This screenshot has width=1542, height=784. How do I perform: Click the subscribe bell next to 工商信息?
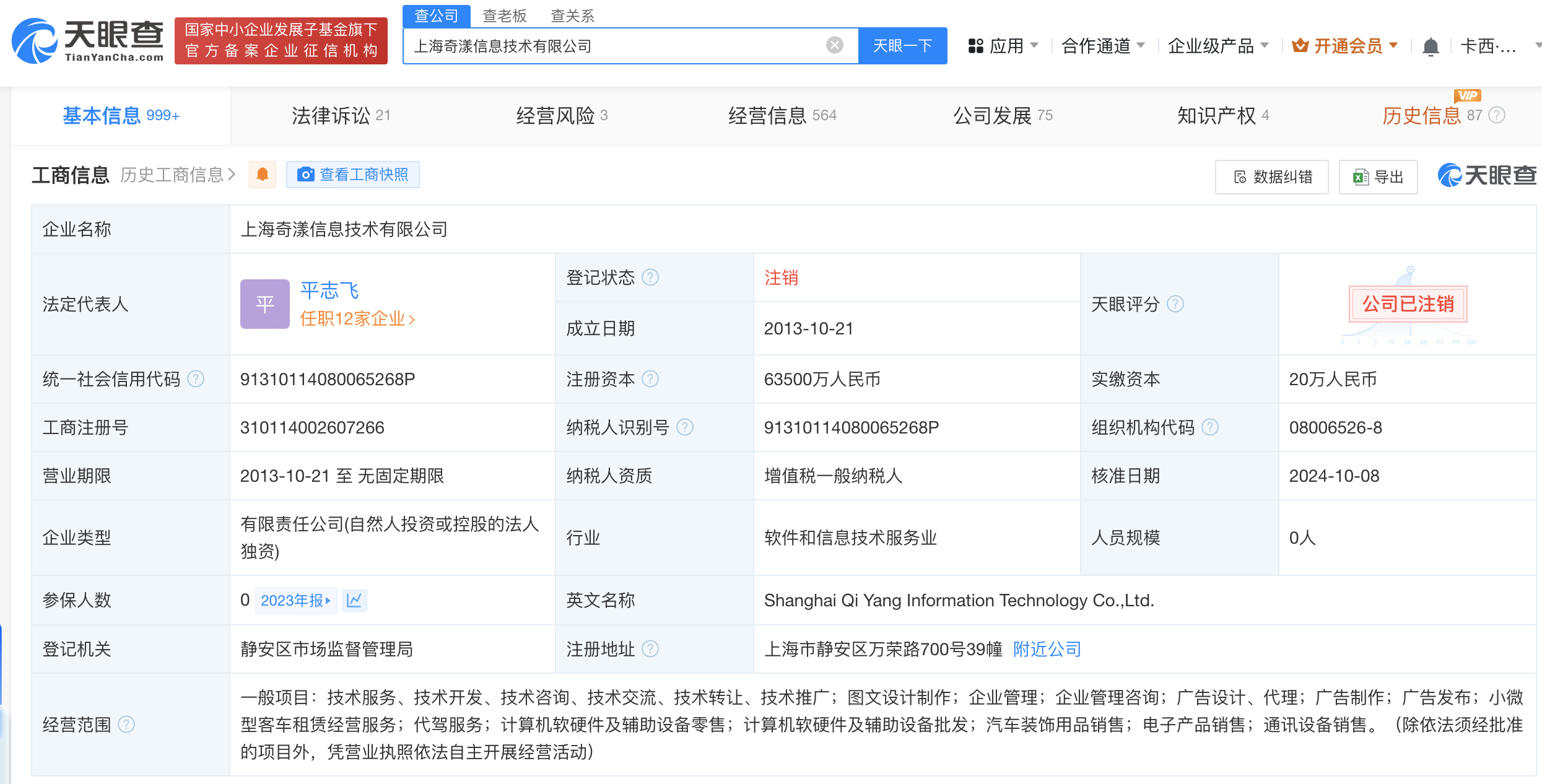coord(262,175)
